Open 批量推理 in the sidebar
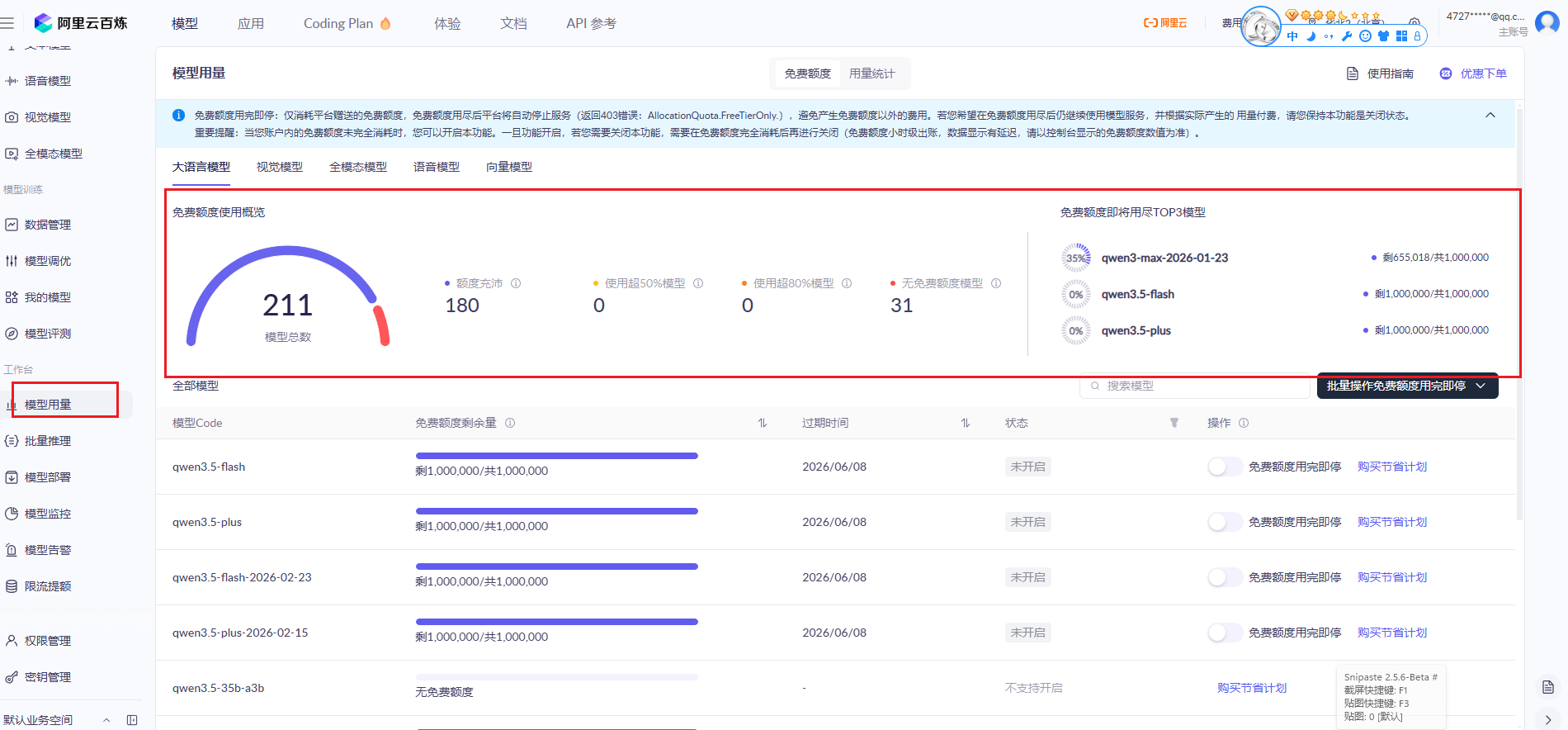The width and height of the screenshot is (1568, 730). [47, 441]
